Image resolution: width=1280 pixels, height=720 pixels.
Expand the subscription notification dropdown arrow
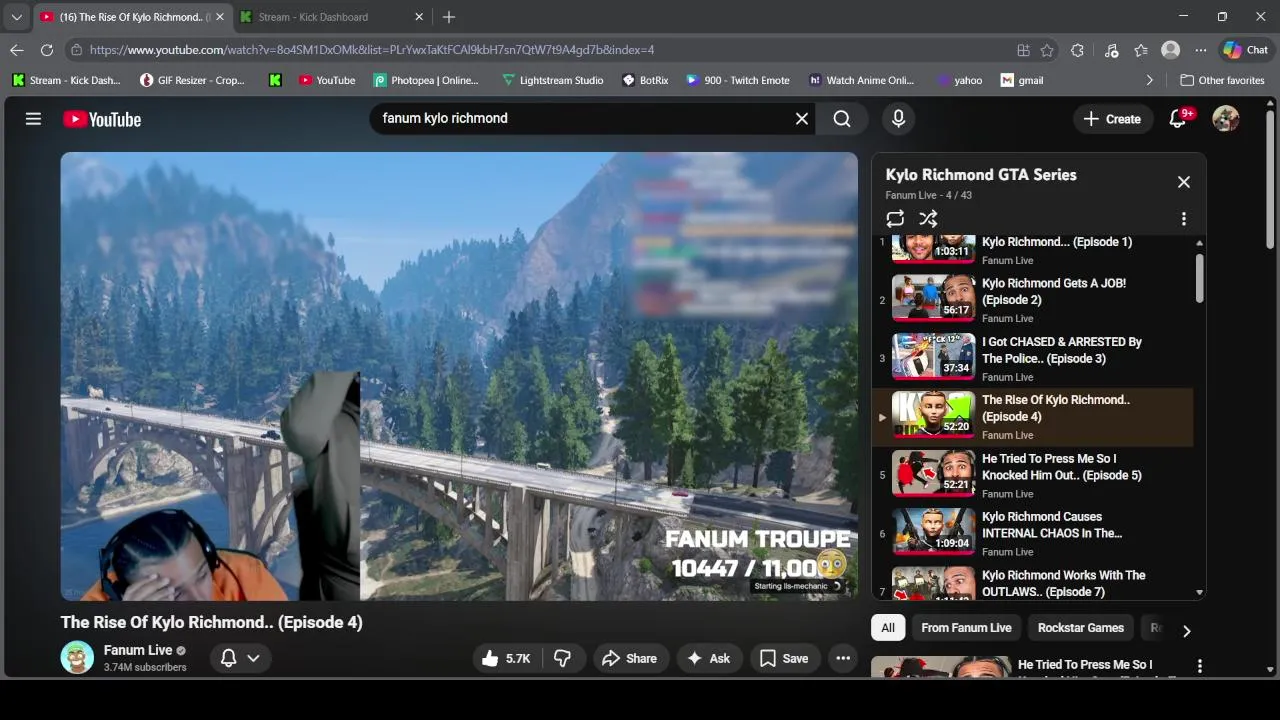254,658
